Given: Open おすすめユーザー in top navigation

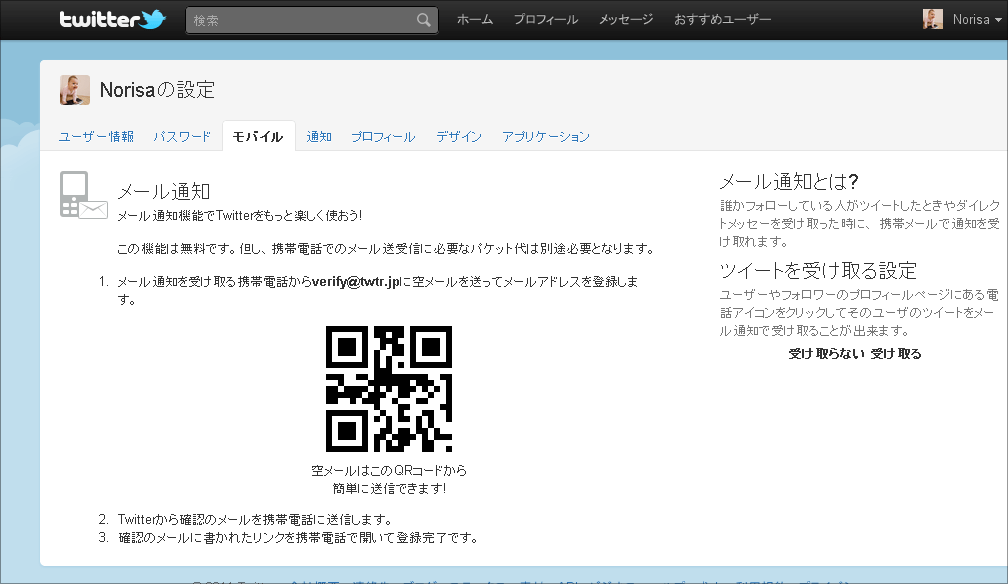Looking at the screenshot, I should point(722,20).
